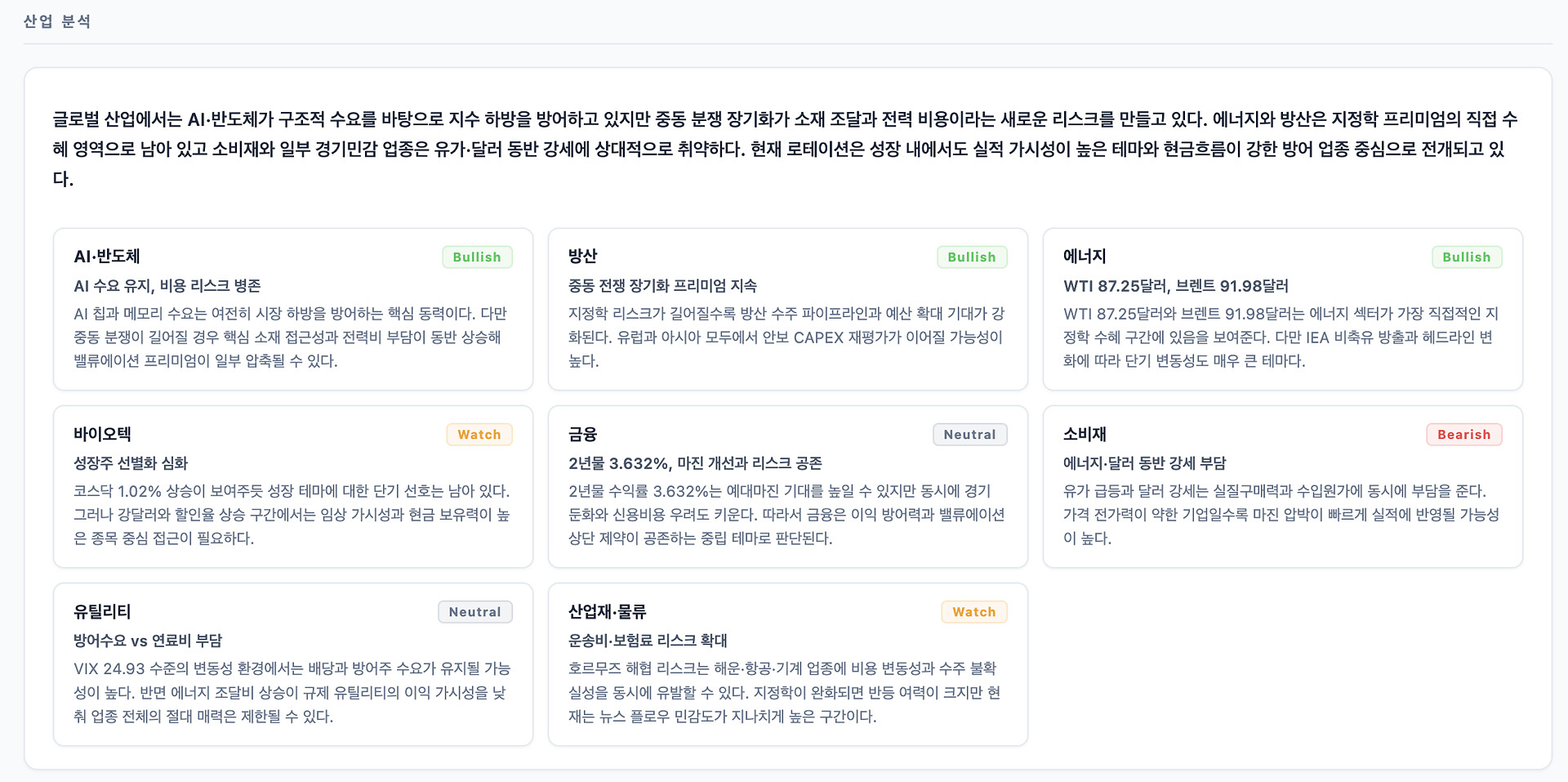Click the 바이오텍 card title

click(x=102, y=434)
